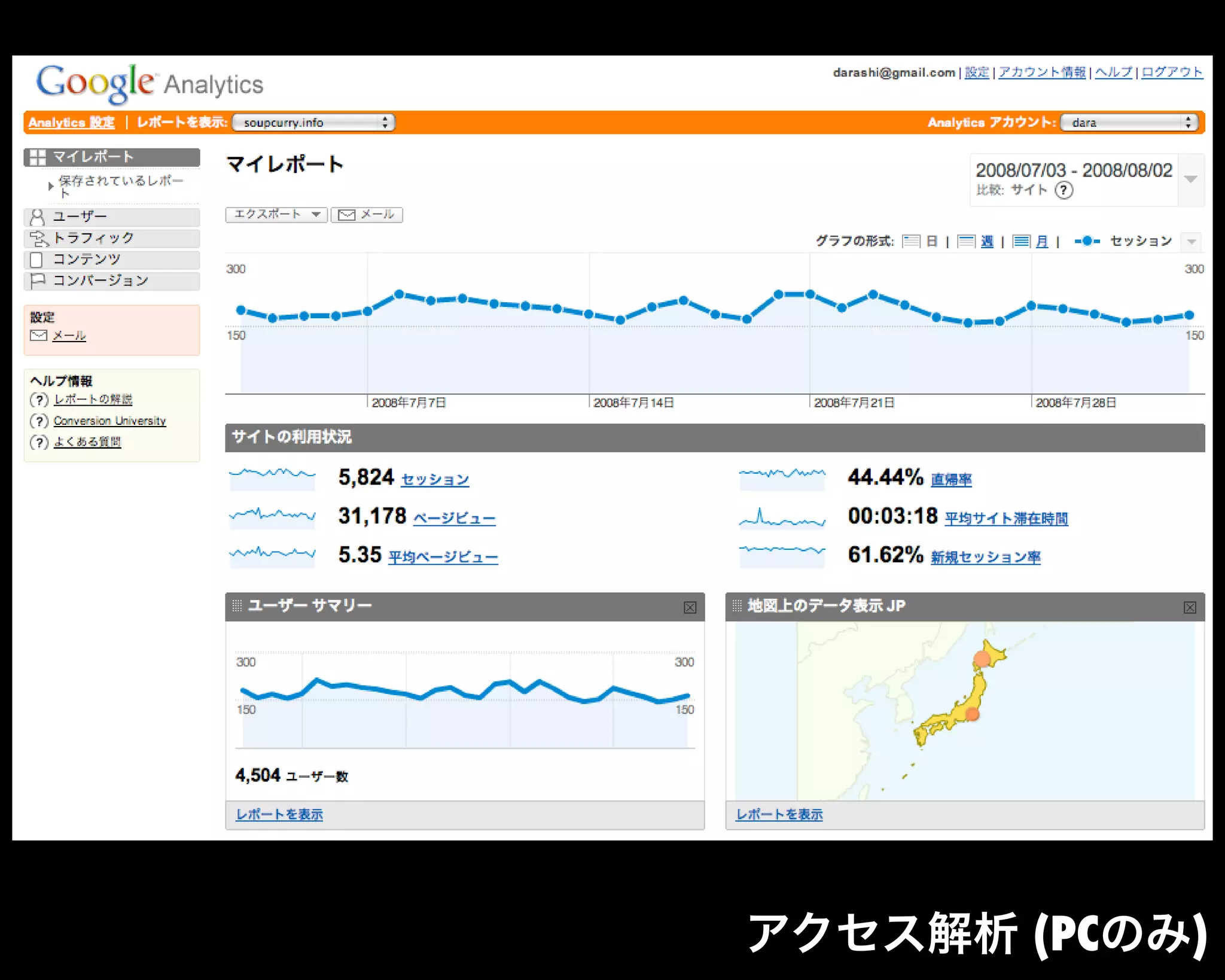Screen dimensions: 1225x980
Task: Click the トラフィック arrows icon in sidebar
Action: [x=39, y=239]
